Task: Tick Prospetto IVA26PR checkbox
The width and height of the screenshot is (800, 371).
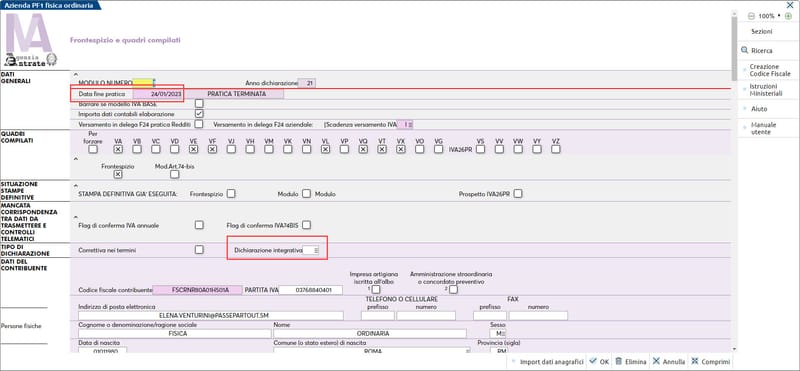Action: [x=518, y=194]
